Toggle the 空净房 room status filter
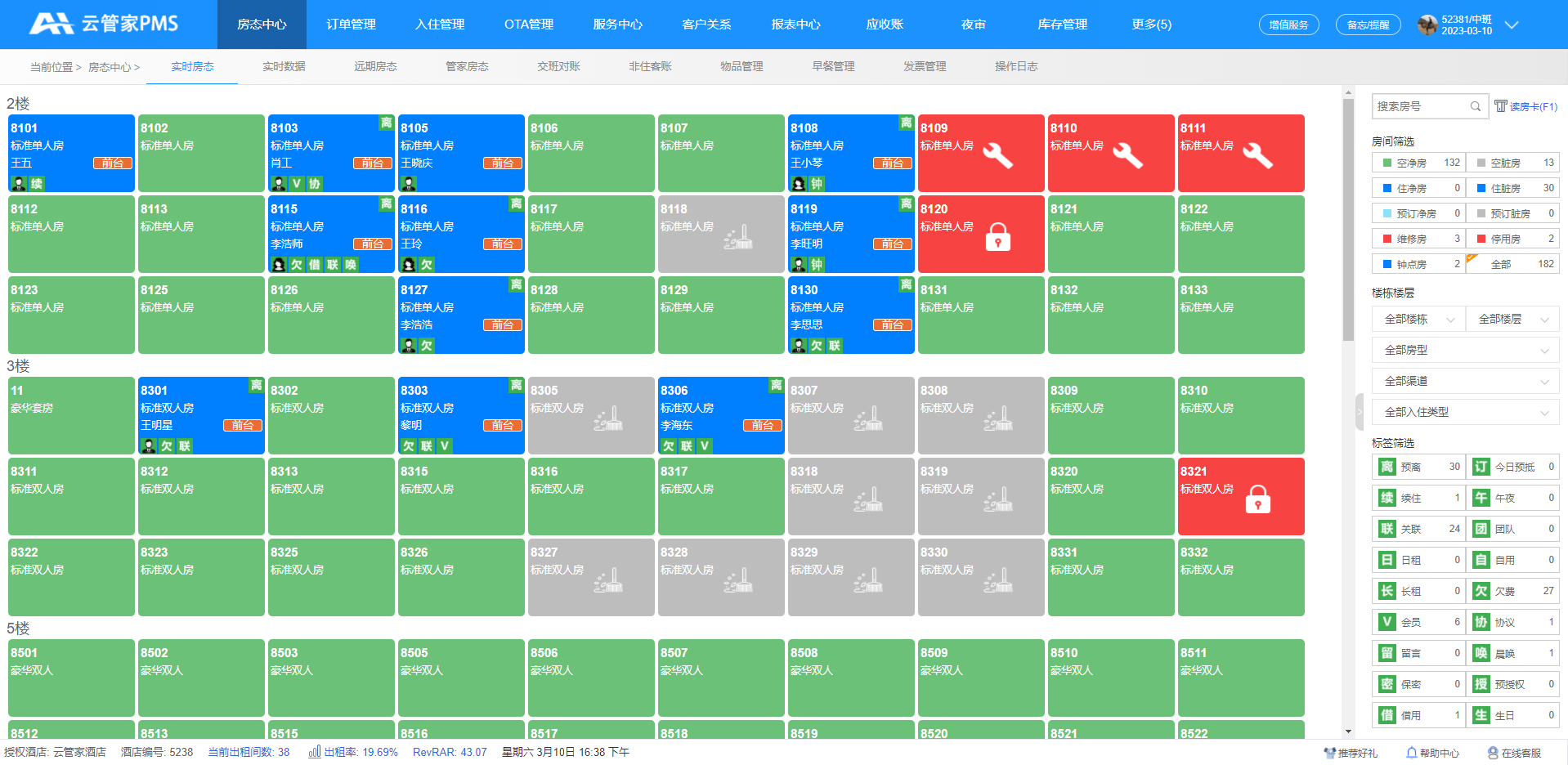The height and width of the screenshot is (765, 1568). 1418,163
